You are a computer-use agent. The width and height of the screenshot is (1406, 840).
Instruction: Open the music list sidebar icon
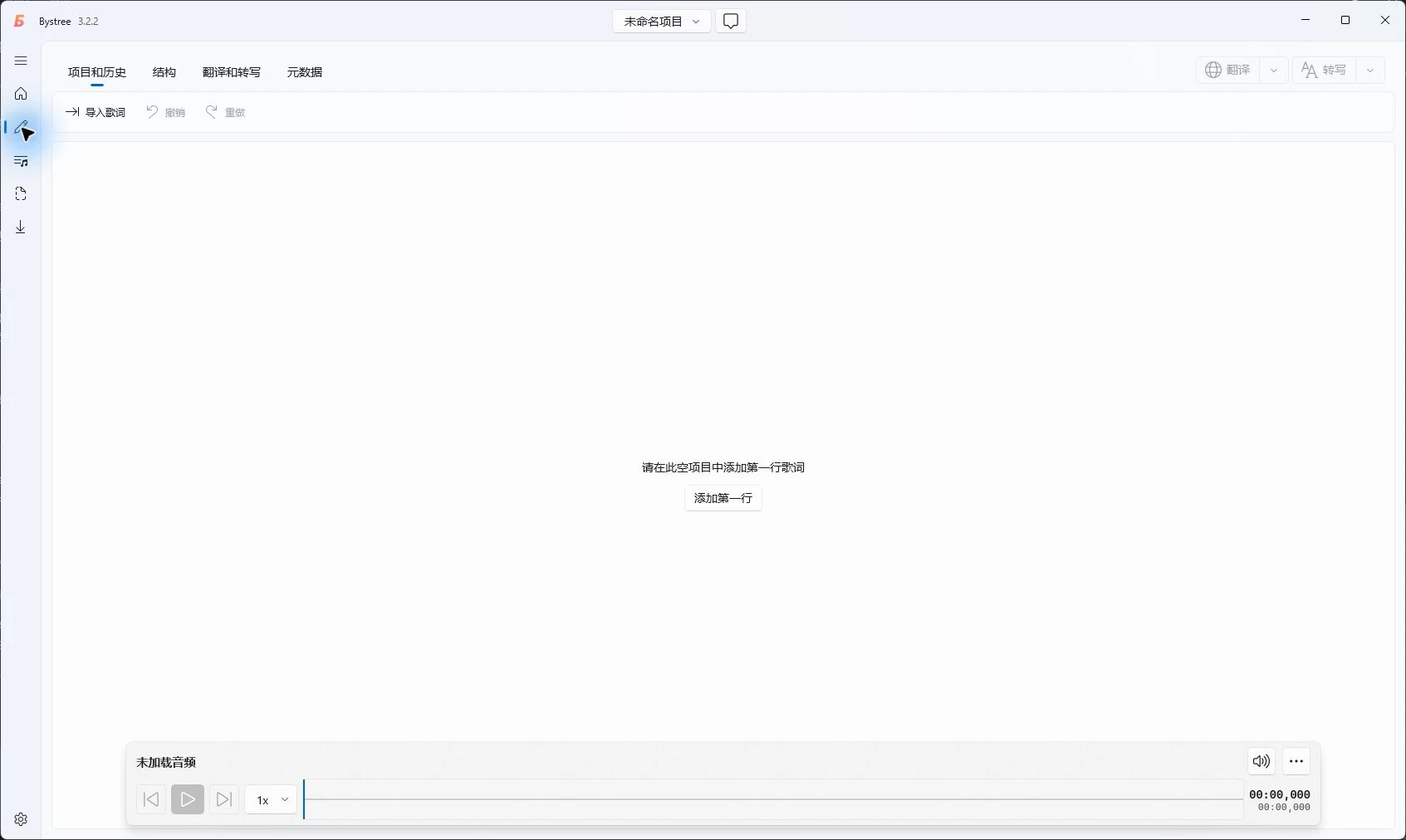[21, 161]
